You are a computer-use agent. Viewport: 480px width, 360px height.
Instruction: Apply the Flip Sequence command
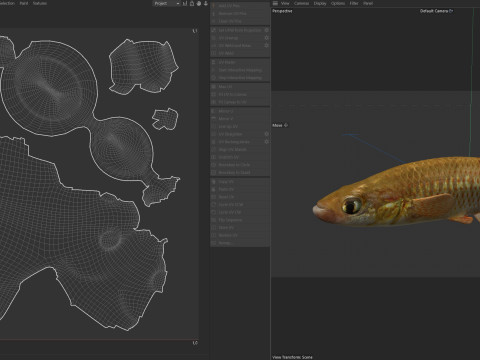pos(240,220)
